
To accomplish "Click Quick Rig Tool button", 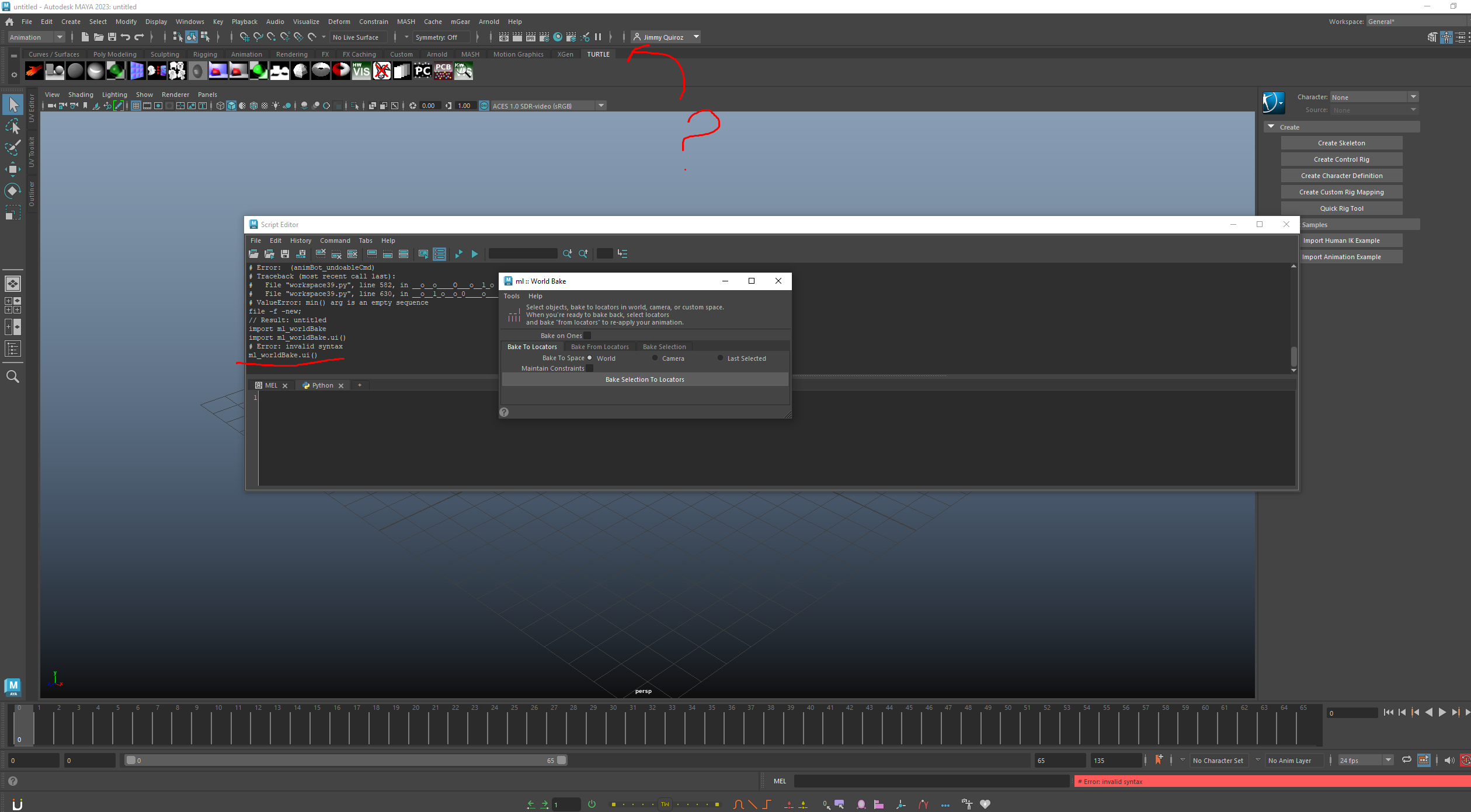I will (1341, 208).
